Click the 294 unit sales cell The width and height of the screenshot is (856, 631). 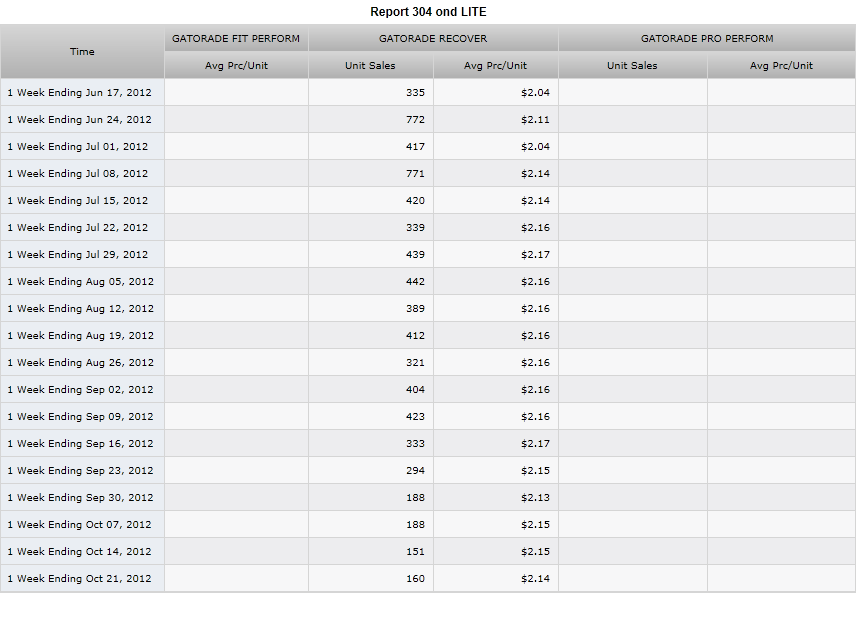tap(371, 471)
